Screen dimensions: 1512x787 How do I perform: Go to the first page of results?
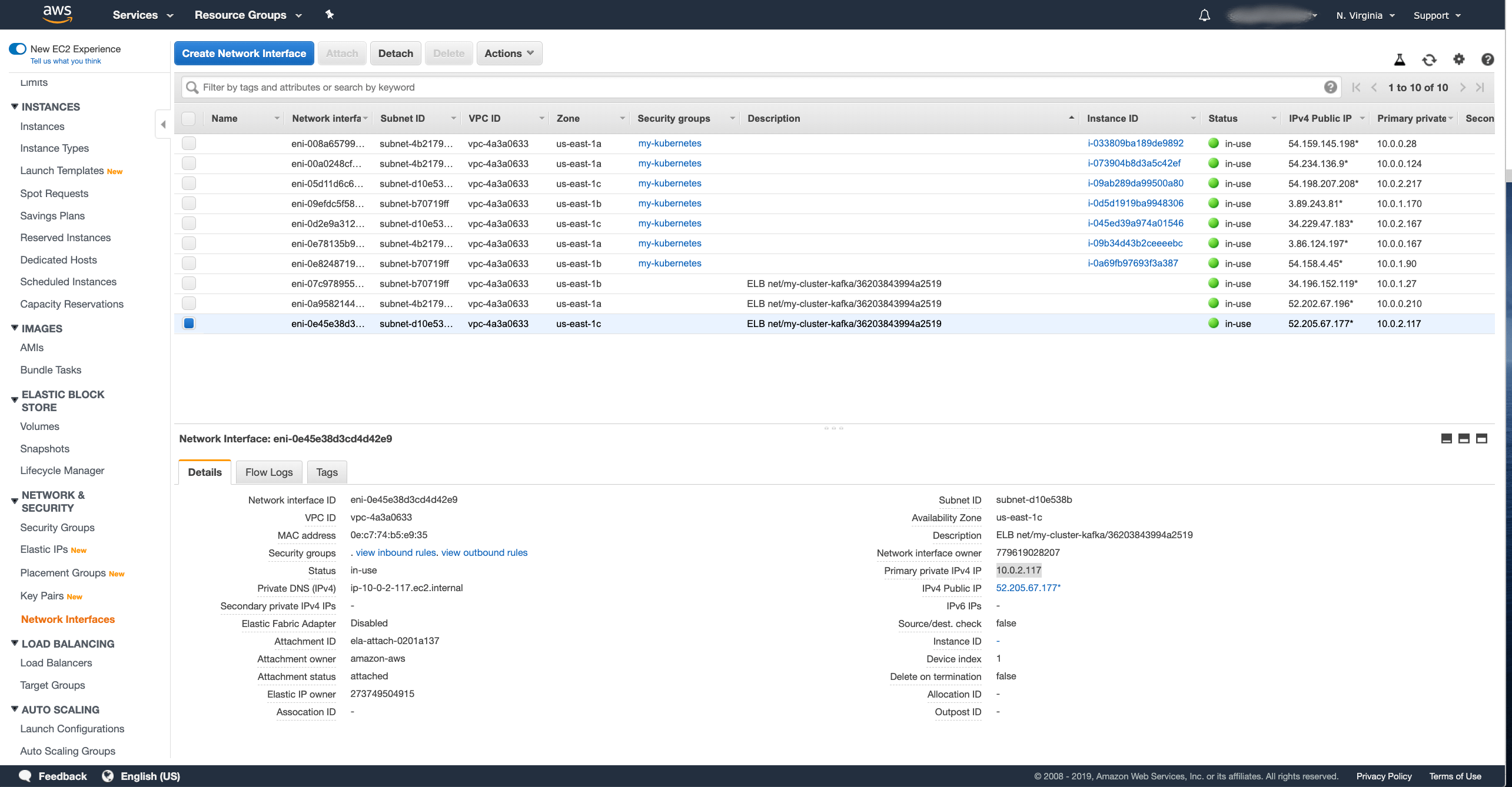1356,88
